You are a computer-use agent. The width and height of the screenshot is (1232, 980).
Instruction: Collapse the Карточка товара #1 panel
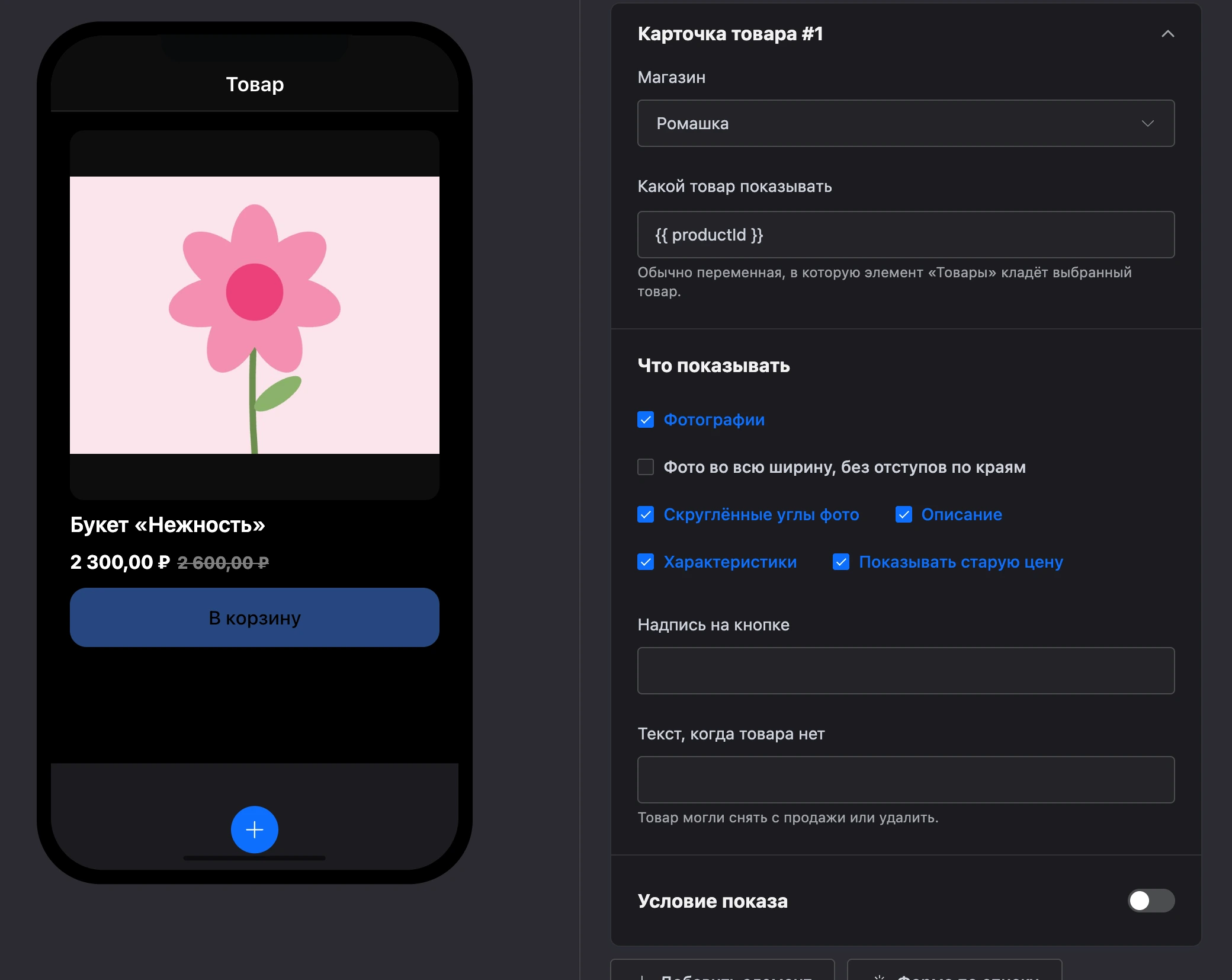1167,34
